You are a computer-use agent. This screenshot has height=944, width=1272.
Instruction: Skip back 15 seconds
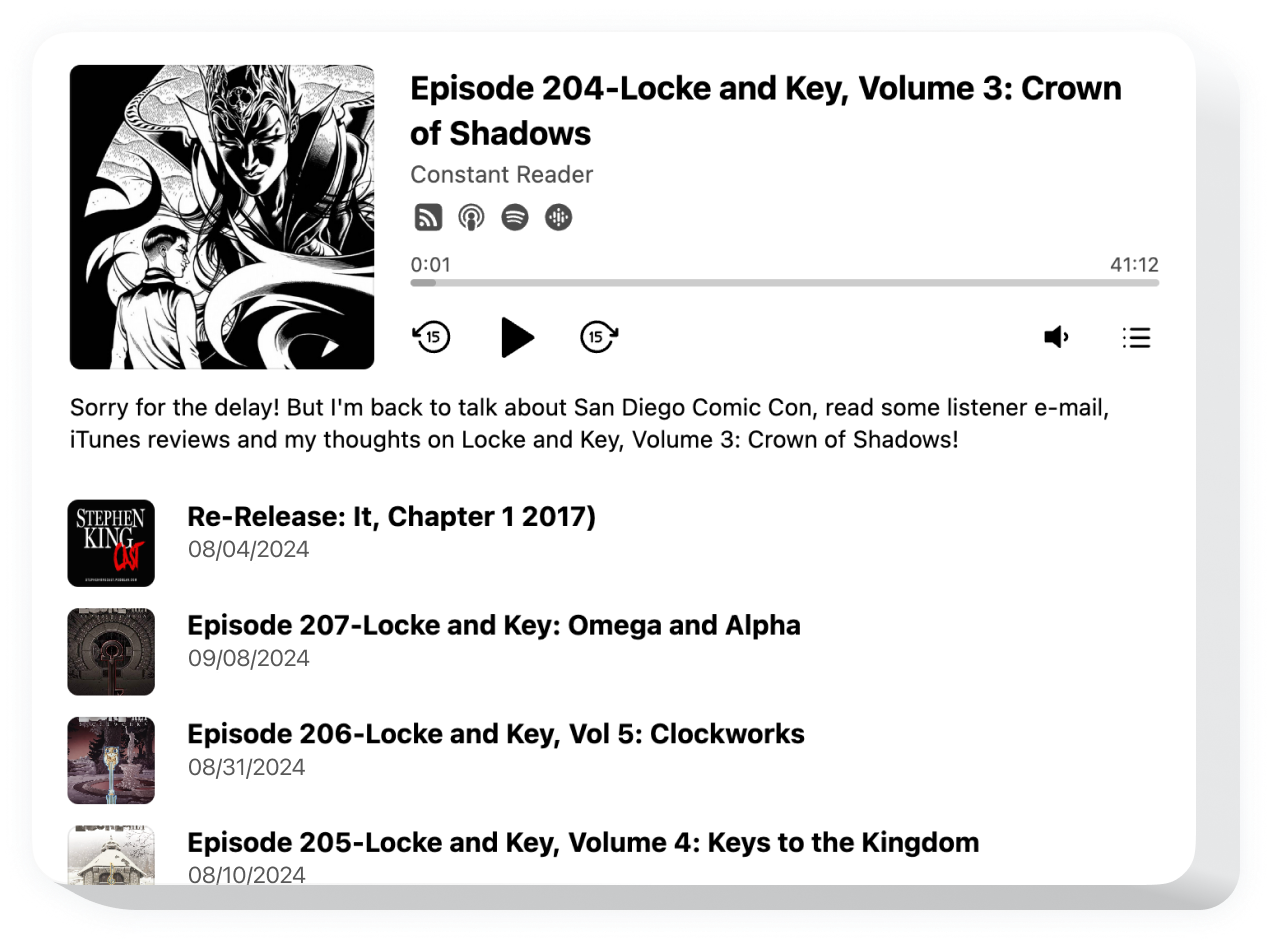(x=431, y=337)
